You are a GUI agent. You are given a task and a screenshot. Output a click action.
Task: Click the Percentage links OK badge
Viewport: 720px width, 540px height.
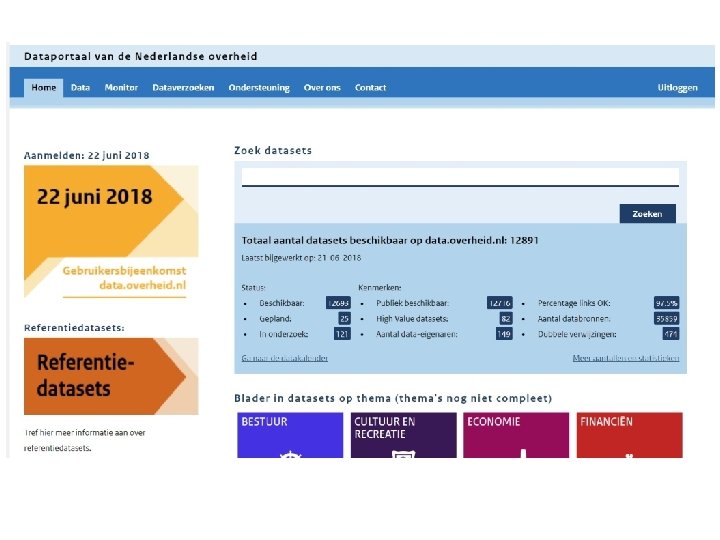coord(667,303)
